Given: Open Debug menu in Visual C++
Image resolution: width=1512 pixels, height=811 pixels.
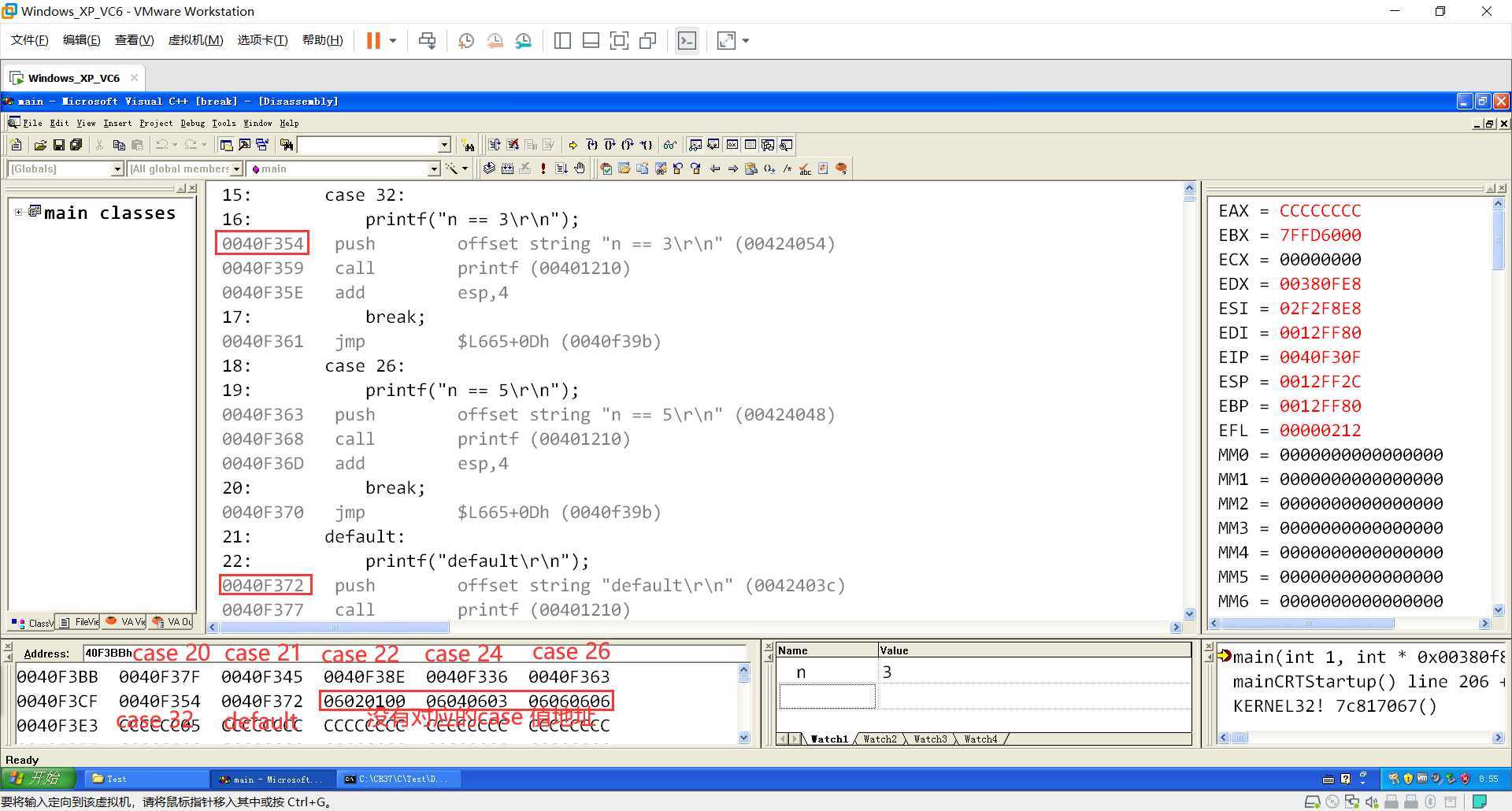Looking at the screenshot, I should pos(192,123).
